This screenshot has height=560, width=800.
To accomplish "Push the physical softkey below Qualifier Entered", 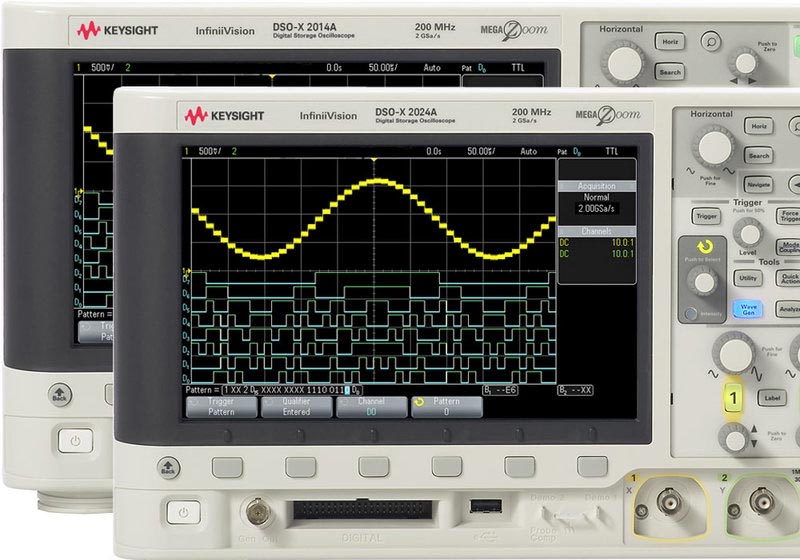I will 301,467.
